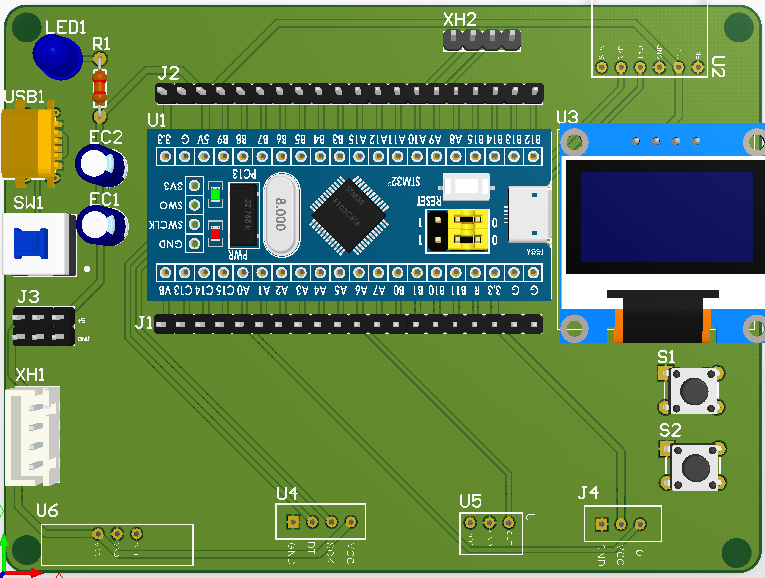Click the U1 designator label
Viewport: 765px width, 578px height.
pyautogui.click(x=157, y=120)
